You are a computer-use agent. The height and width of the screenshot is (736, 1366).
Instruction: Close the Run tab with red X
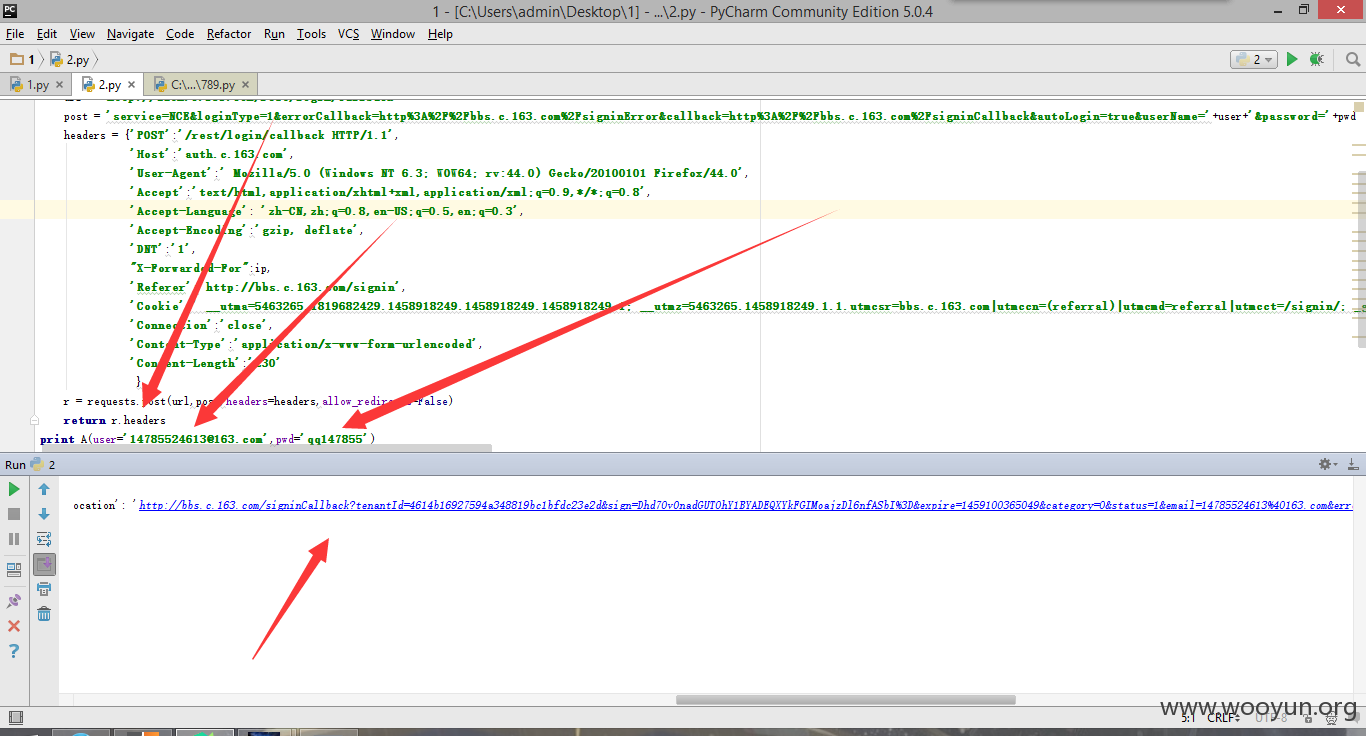(x=14, y=626)
